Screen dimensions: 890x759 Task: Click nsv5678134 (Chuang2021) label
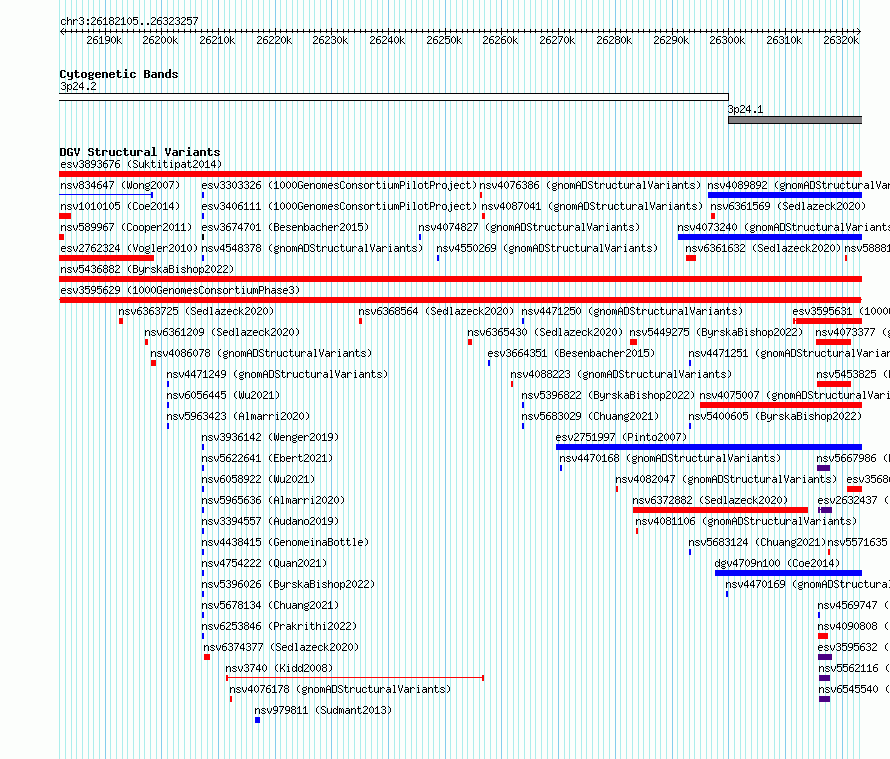[270, 606]
